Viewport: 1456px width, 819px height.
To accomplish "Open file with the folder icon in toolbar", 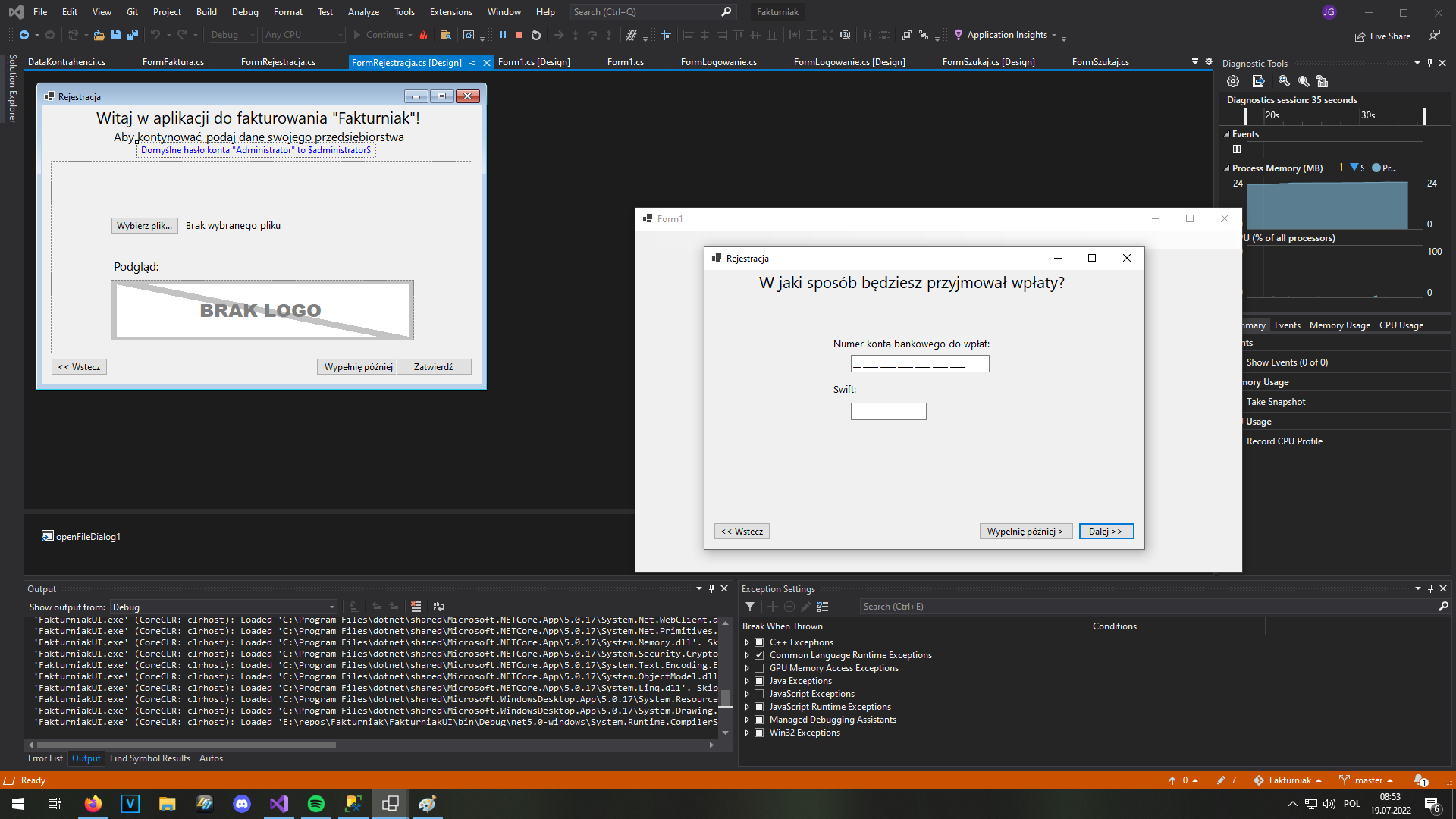I will 99,35.
